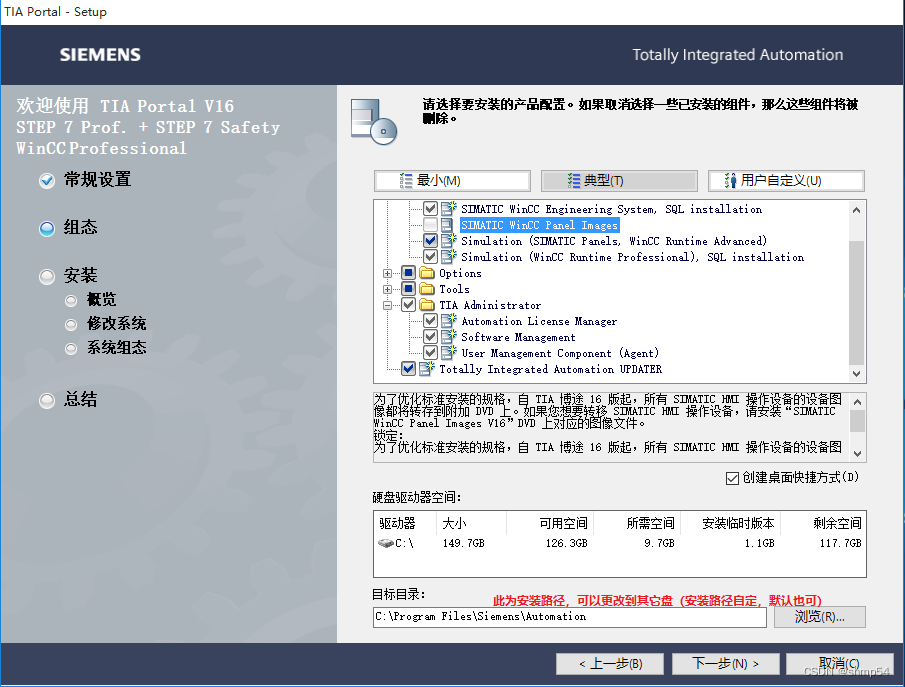Click description box scroll down arrow
The height and width of the screenshot is (687, 905).
(858, 454)
